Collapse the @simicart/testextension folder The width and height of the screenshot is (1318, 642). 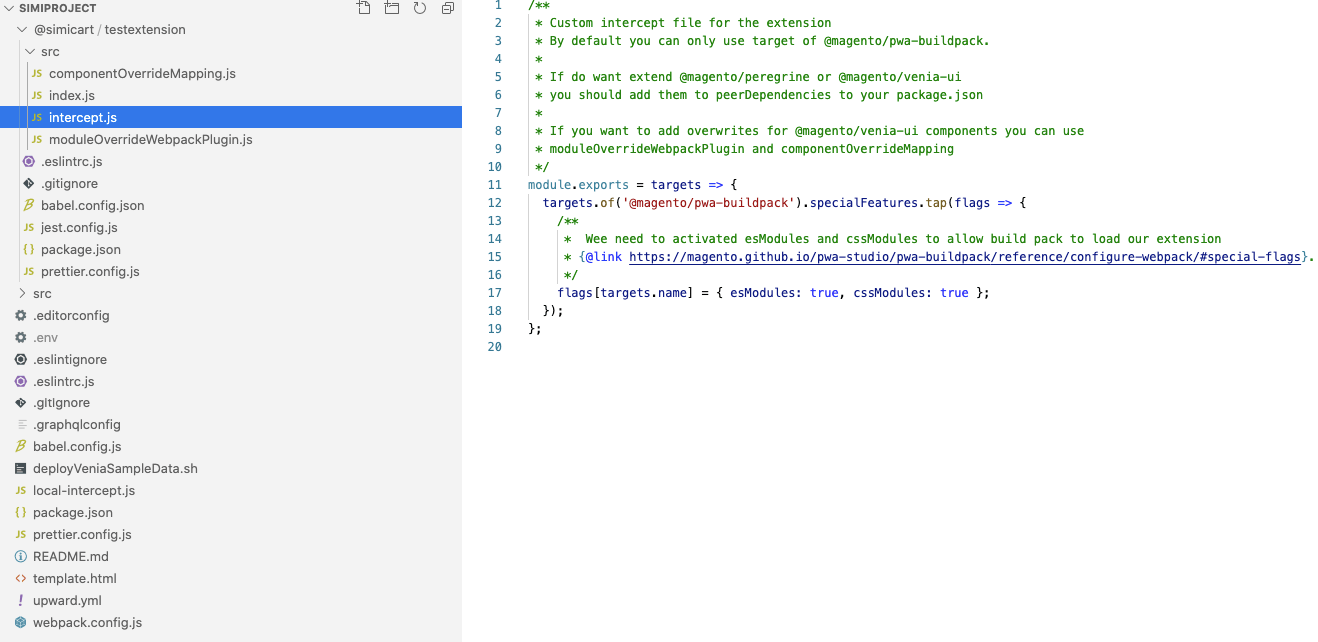pos(23,30)
